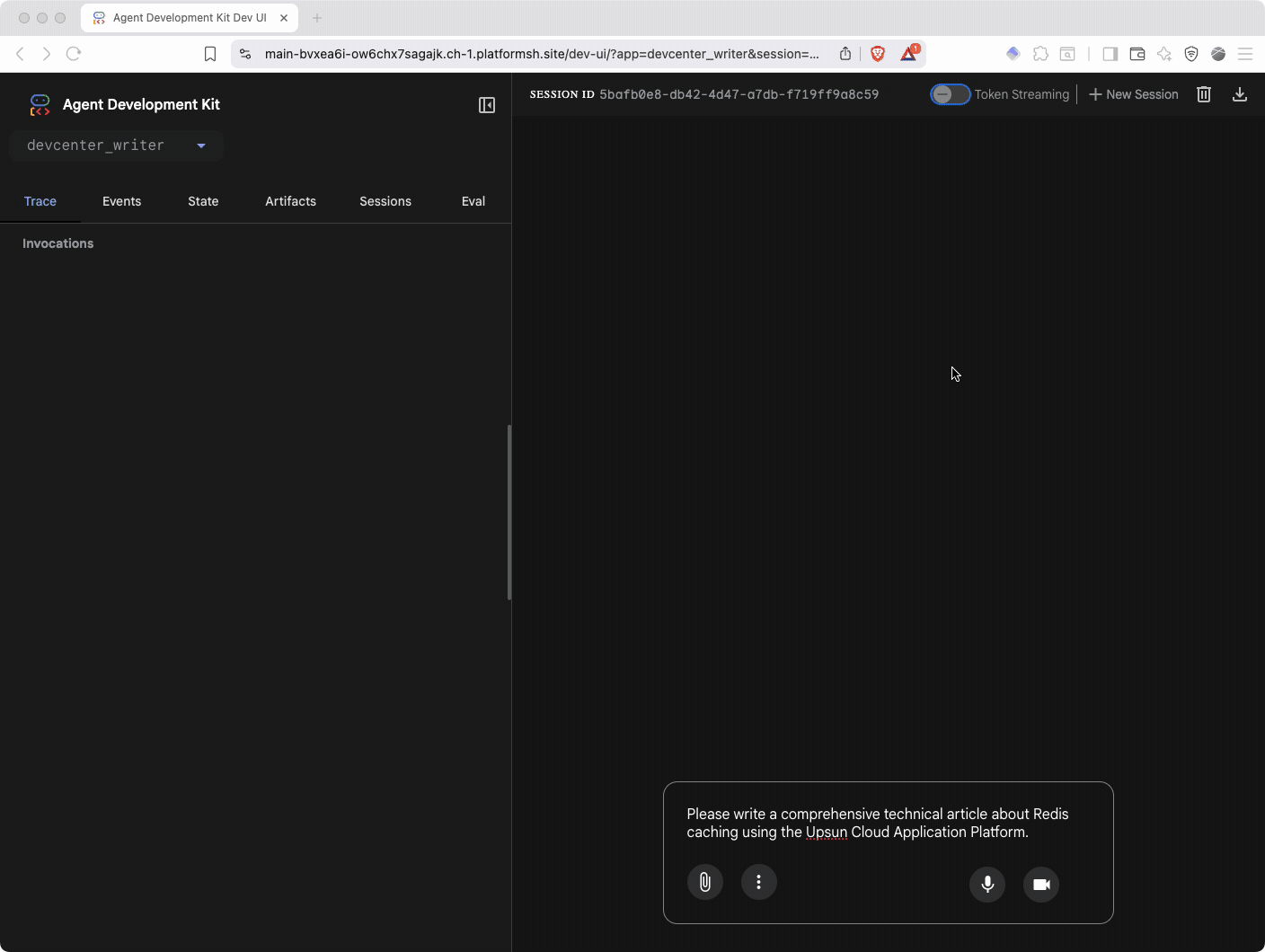Attach a file with the paperclip icon
The height and width of the screenshot is (952, 1265).
705,882
